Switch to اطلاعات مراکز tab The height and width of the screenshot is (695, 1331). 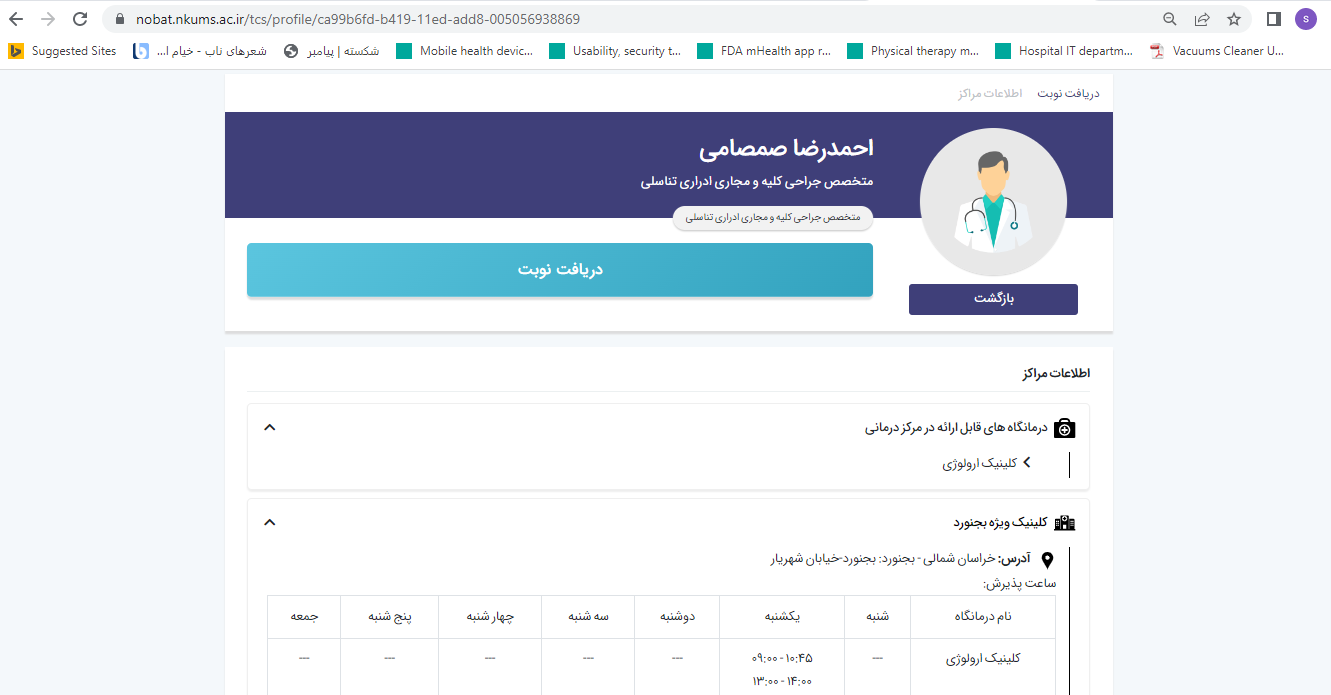(990, 93)
